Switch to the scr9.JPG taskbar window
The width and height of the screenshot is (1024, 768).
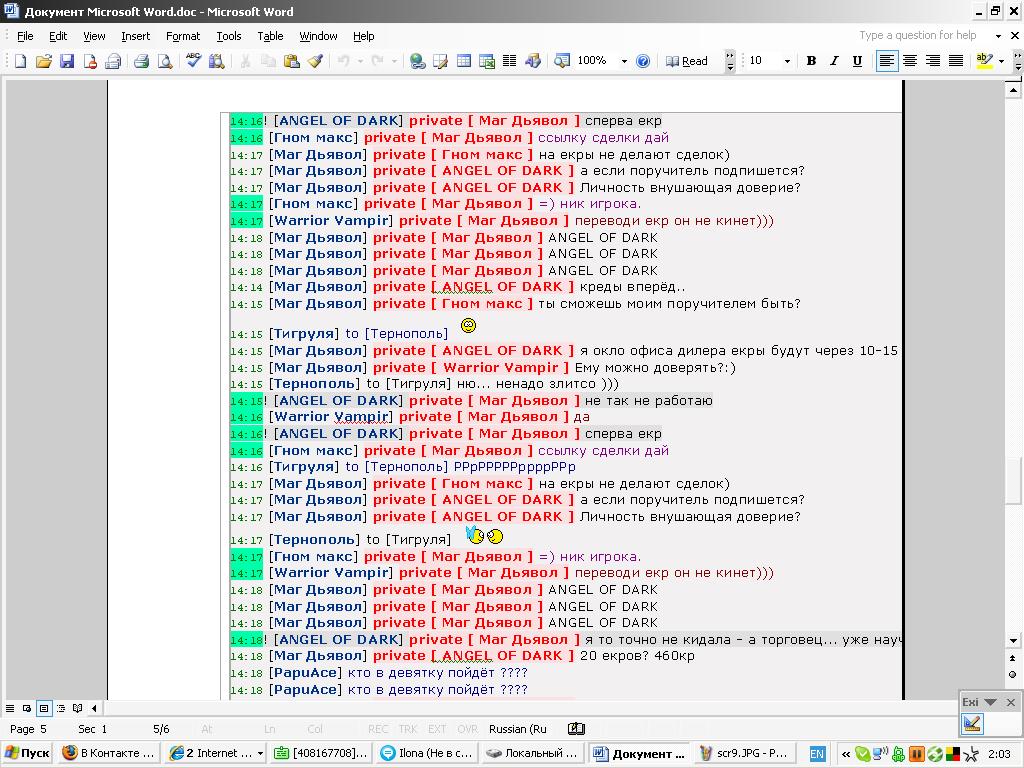(x=744, y=753)
